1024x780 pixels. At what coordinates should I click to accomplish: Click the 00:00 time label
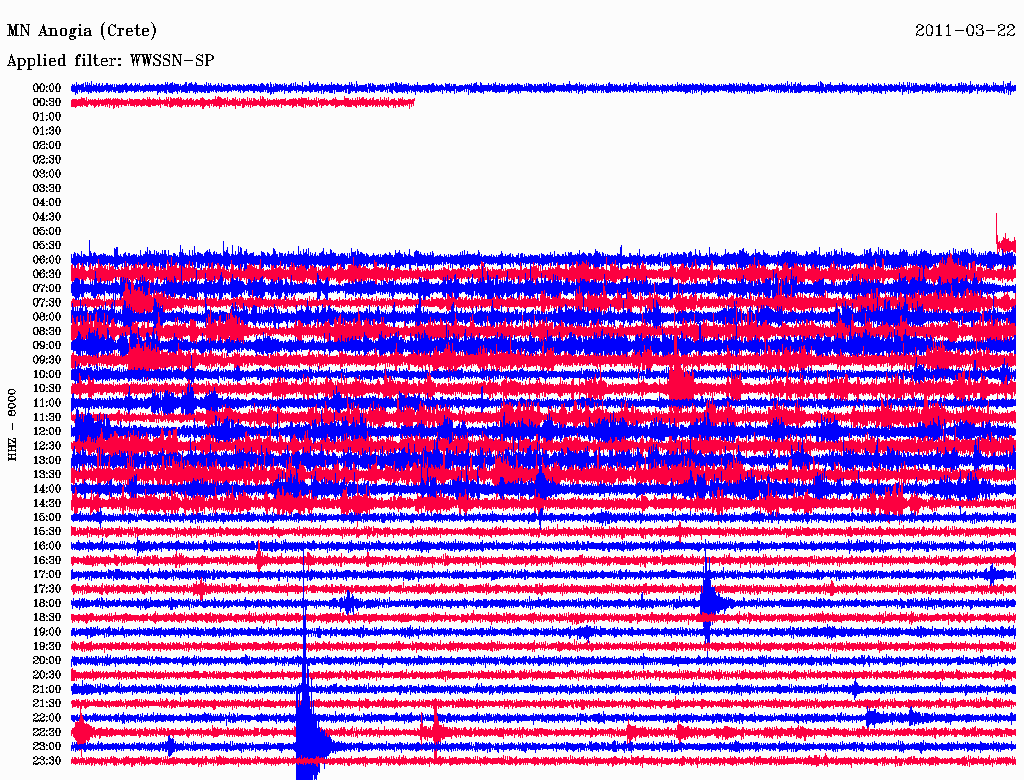point(47,88)
